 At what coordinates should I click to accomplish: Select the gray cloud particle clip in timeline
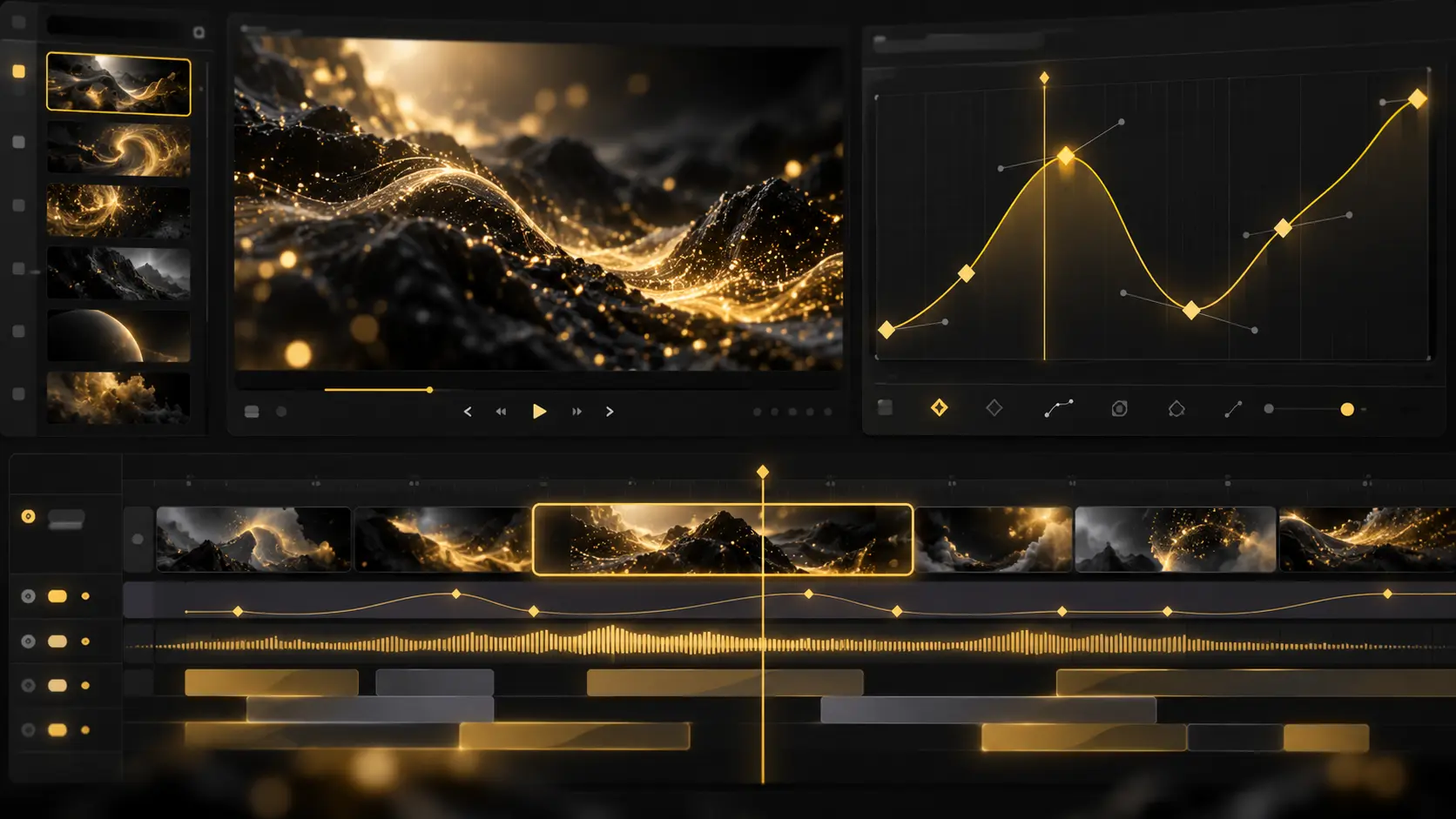tap(1175, 540)
